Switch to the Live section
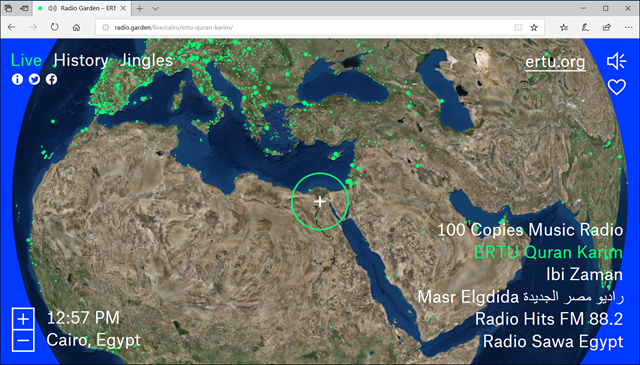 click(x=26, y=60)
